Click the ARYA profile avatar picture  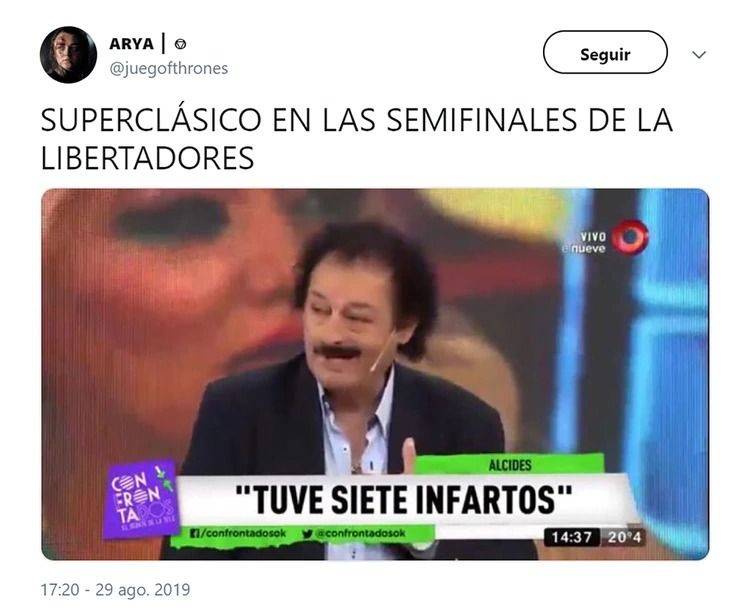[x=68, y=55]
